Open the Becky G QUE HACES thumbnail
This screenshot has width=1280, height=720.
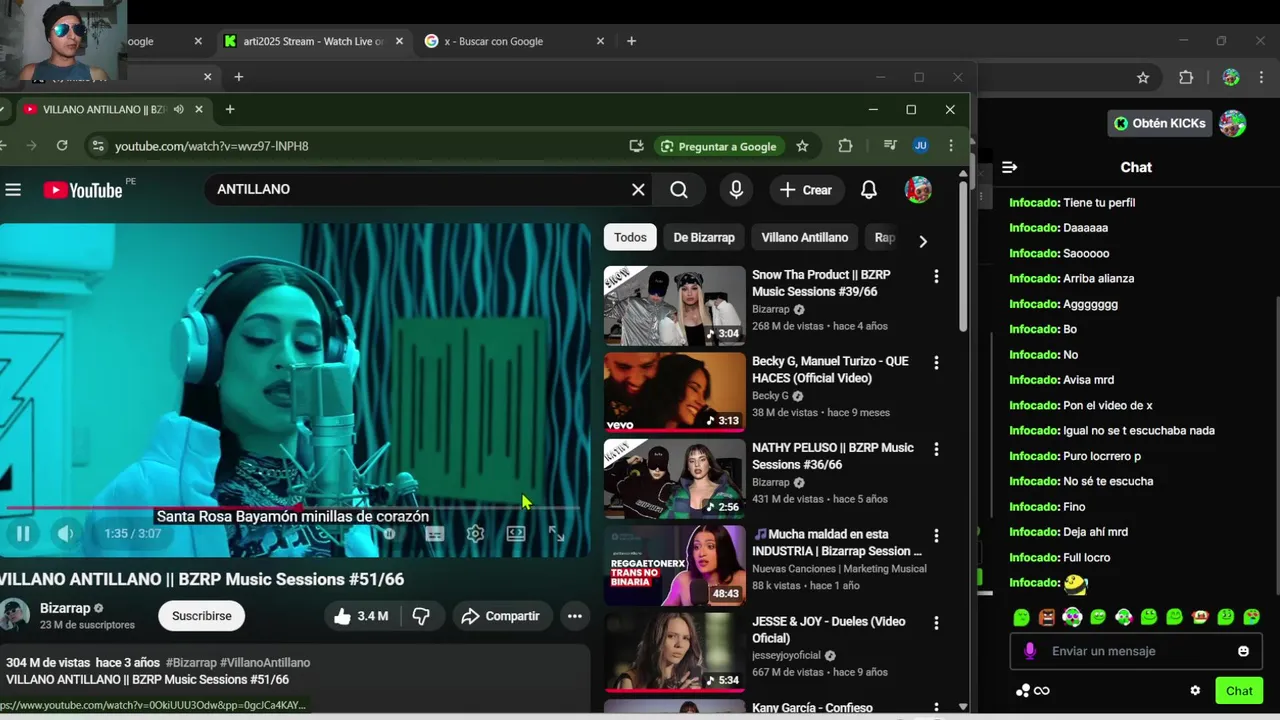pyautogui.click(x=675, y=392)
